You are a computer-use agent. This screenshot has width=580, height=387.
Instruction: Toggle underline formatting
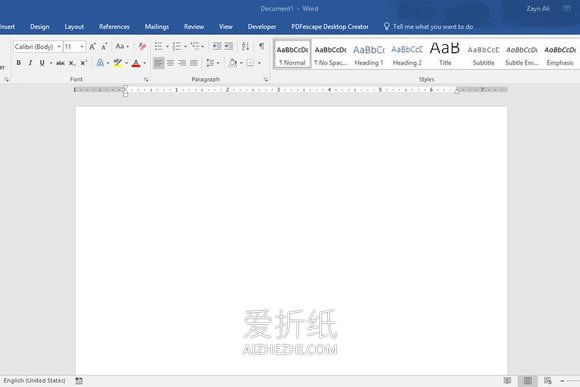[42, 63]
